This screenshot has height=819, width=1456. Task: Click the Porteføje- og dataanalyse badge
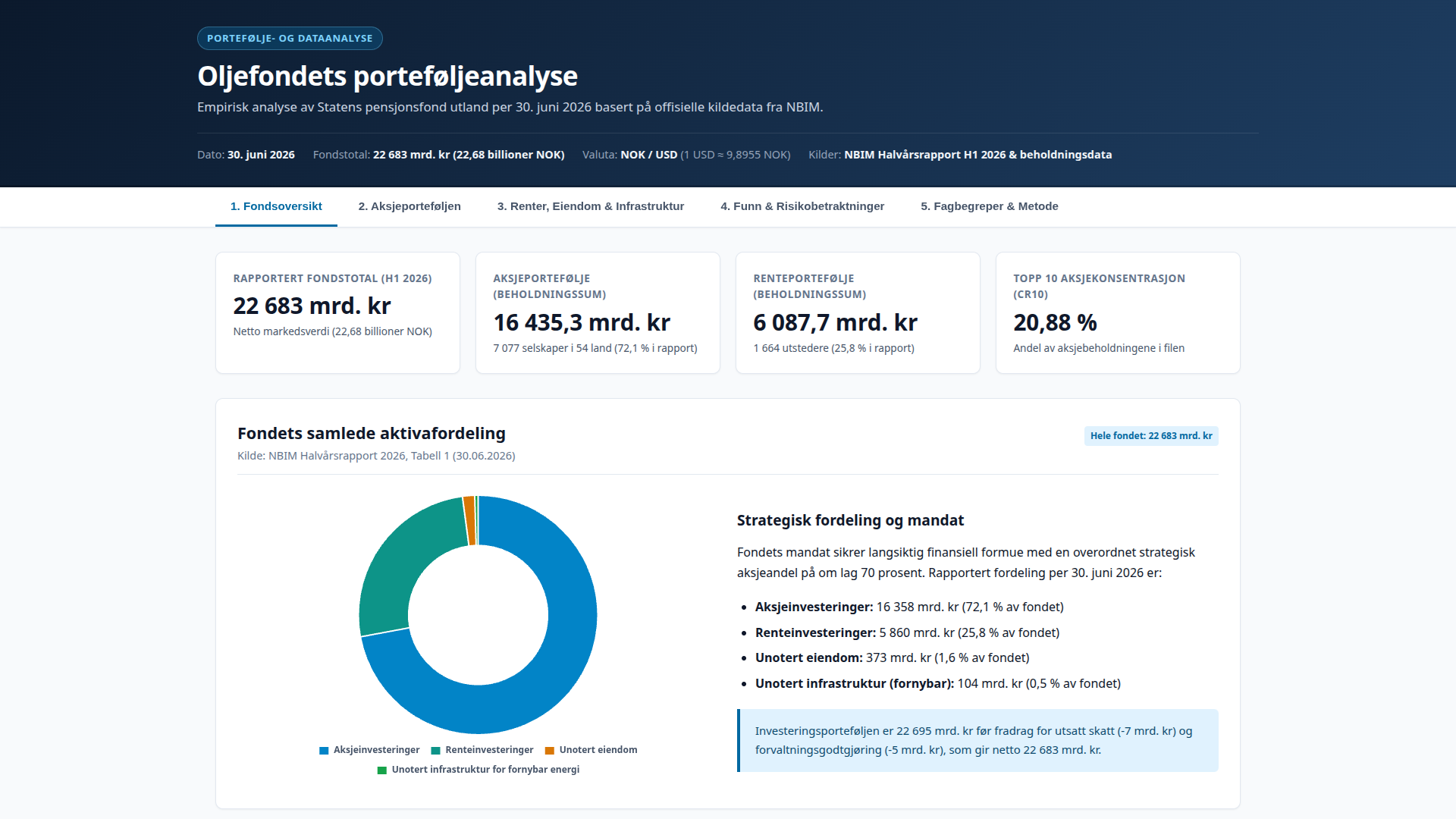[x=290, y=39]
